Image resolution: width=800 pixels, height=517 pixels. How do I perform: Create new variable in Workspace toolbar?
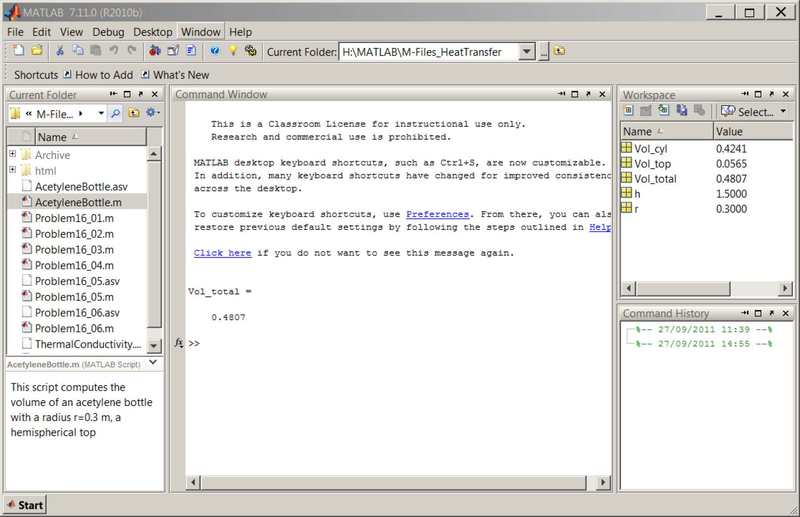(x=628, y=110)
